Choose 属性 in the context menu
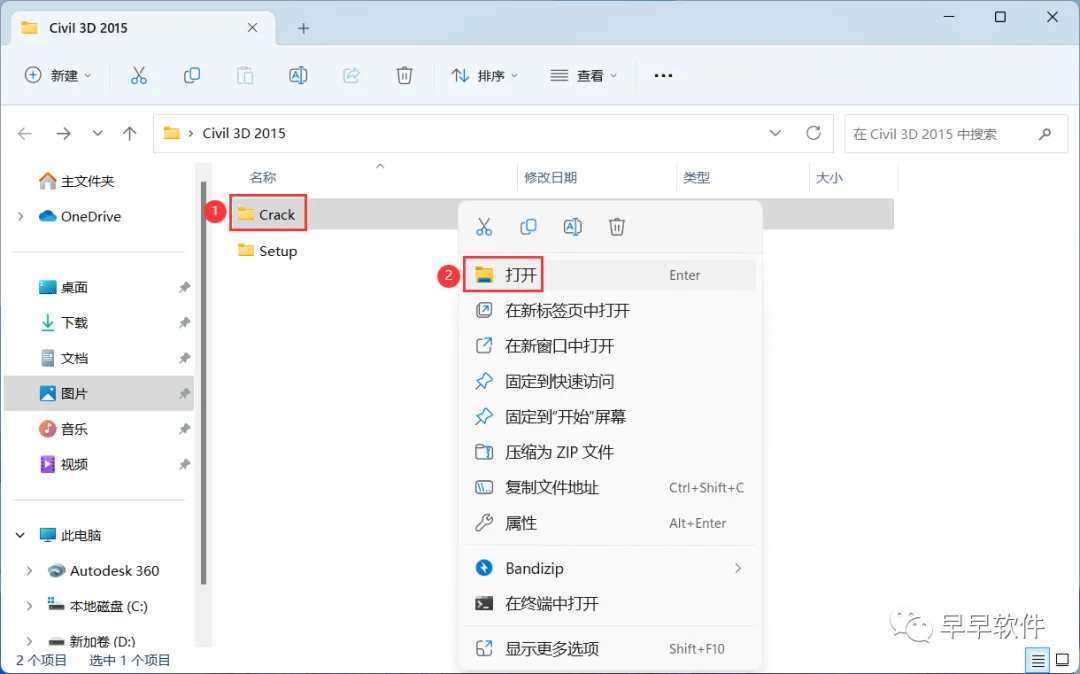This screenshot has height=674, width=1080. 610,523
